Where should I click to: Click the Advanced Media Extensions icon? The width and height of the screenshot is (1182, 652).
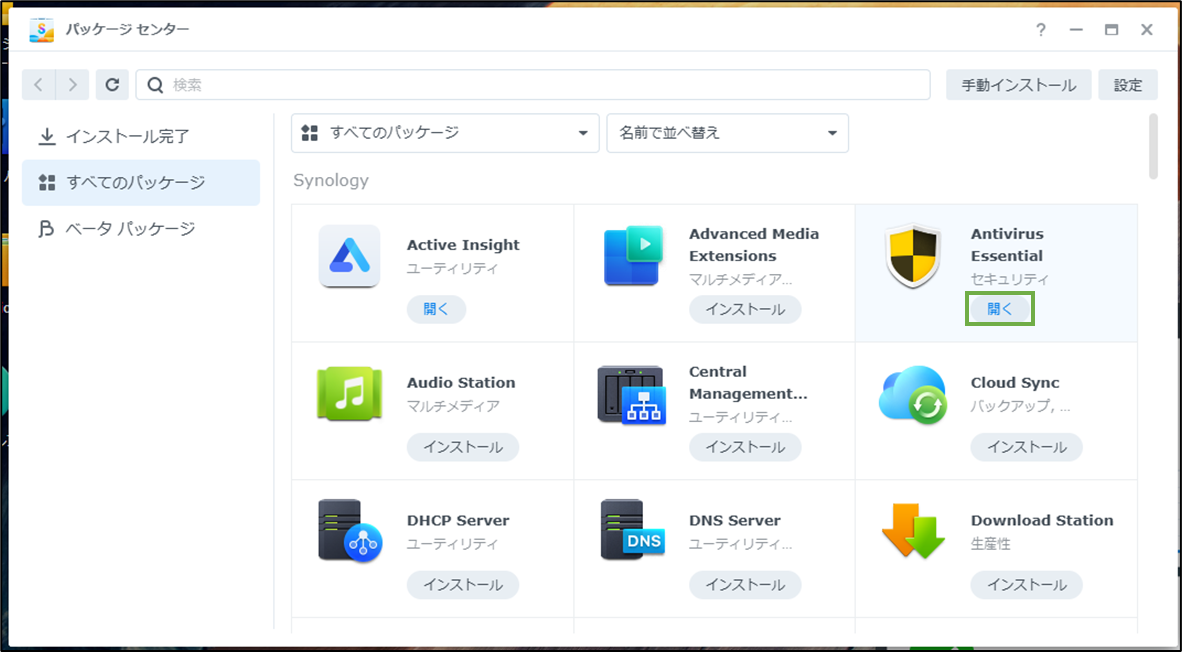(x=633, y=256)
